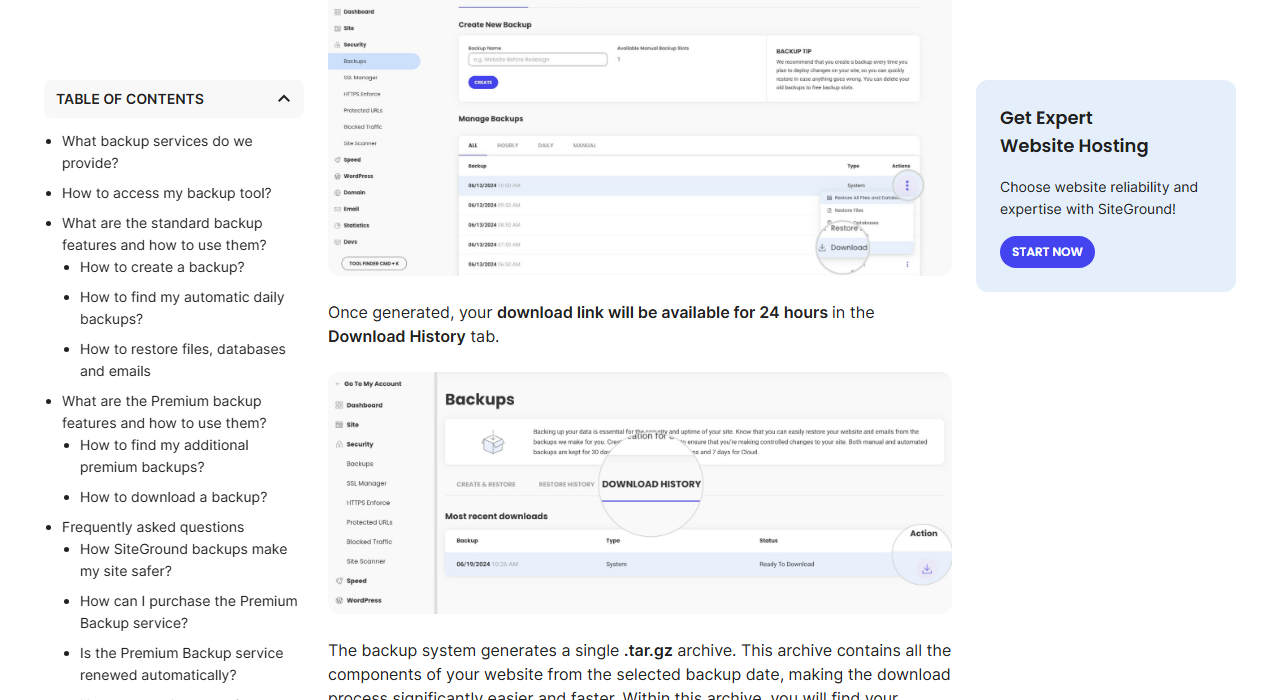The height and width of the screenshot is (700, 1280).
Task: Jump to 'How can I purchase the Premium Backup service?'
Action: point(189,612)
